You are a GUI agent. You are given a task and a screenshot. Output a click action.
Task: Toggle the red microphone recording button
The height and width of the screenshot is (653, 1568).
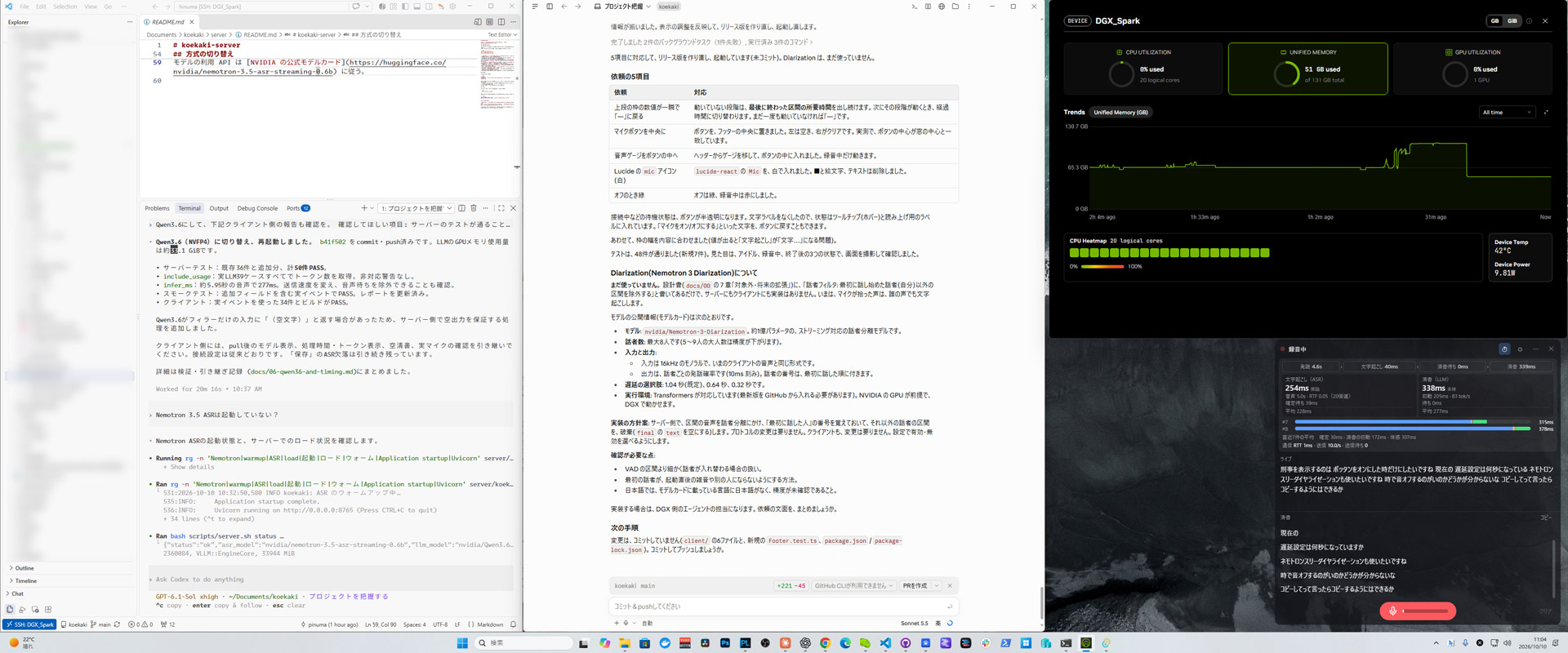(x=1418, y=611)
